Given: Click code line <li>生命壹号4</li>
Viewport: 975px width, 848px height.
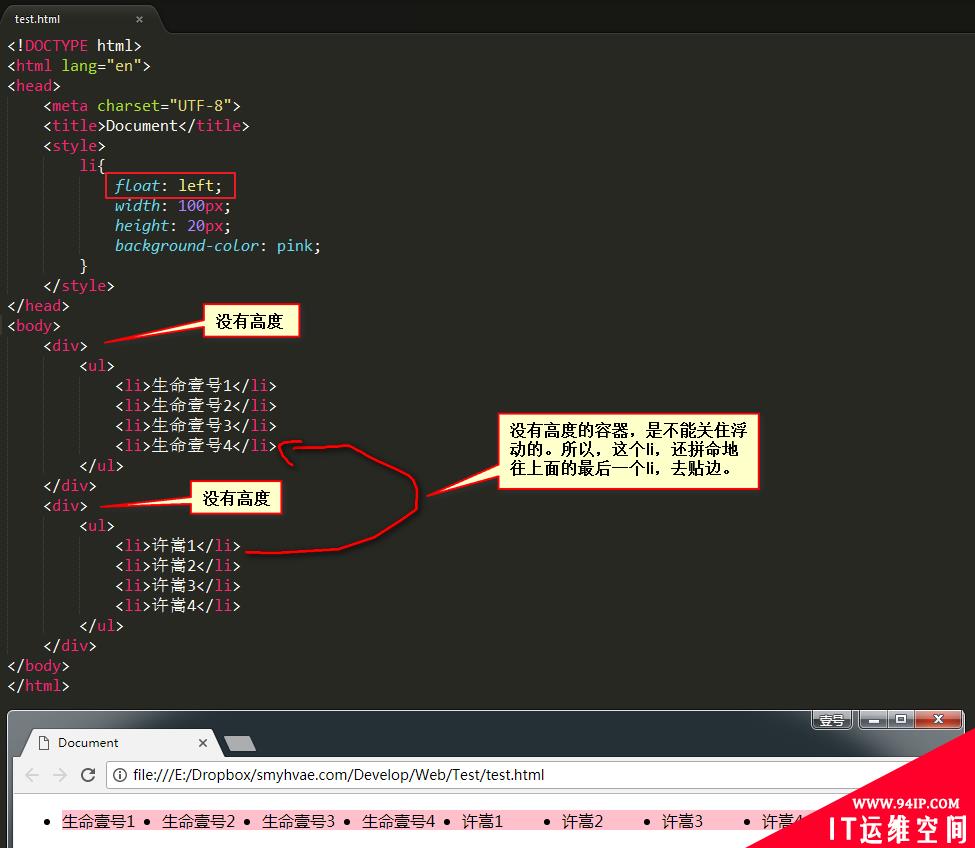Looking at the screenshot, I should (x=196, y=445).
